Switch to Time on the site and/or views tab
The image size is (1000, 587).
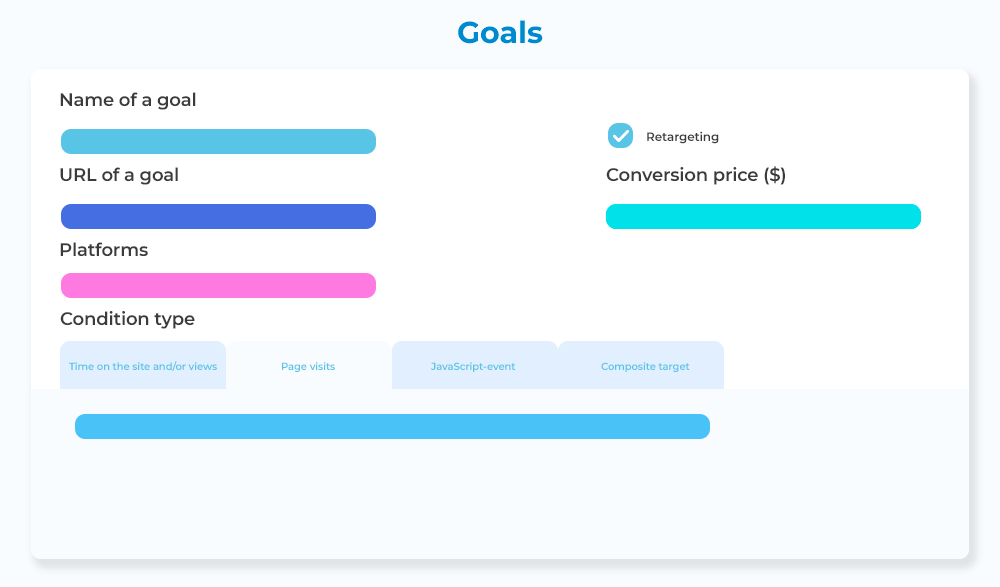click(x=143, y=366)
